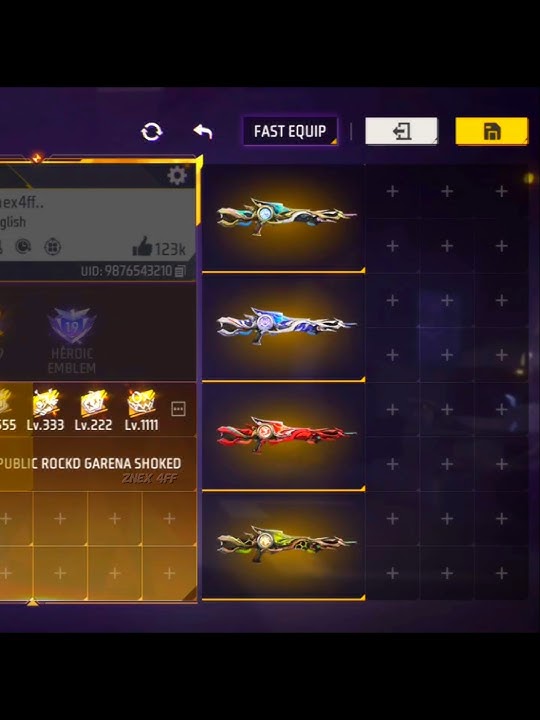Click the yellow save disk button
Screen dimensions: 540x720
tap(492, 131)
